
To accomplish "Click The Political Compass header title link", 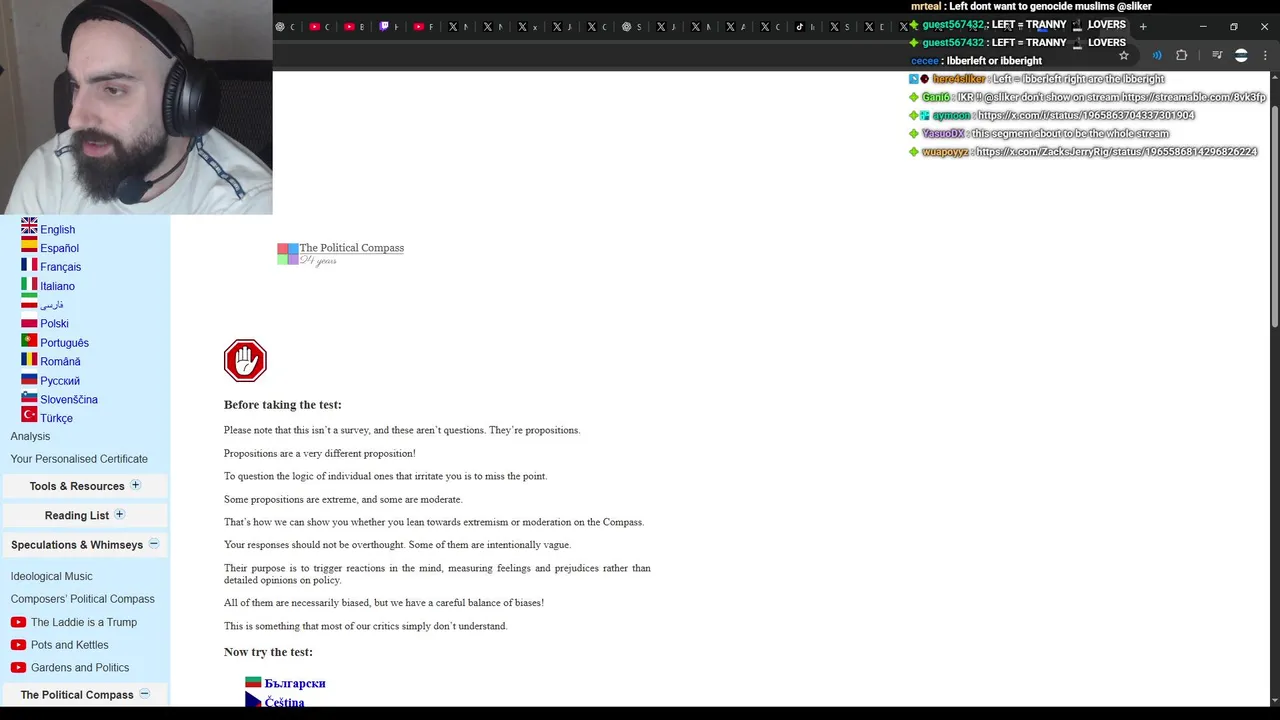I will click(x=351, y=248).
